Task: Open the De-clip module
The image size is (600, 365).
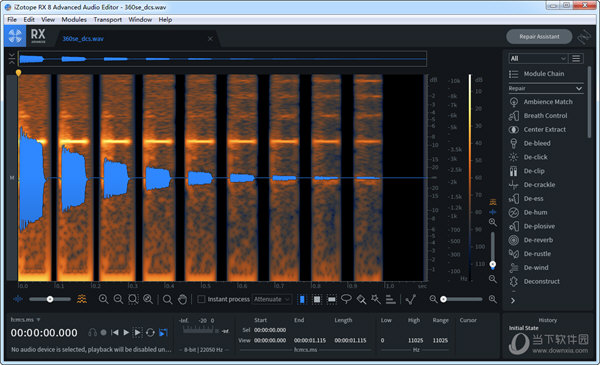Action: pos(527,171)
